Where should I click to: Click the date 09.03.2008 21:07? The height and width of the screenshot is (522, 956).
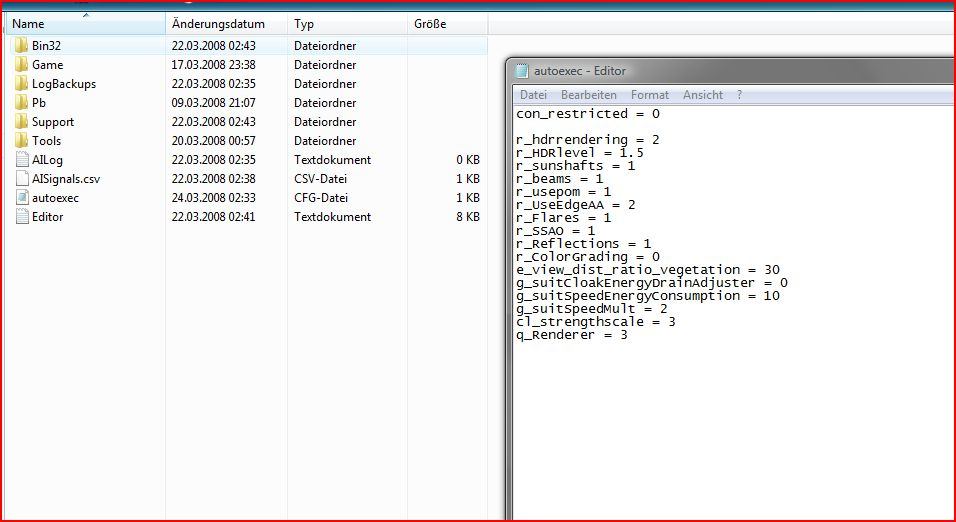point(213,102)
